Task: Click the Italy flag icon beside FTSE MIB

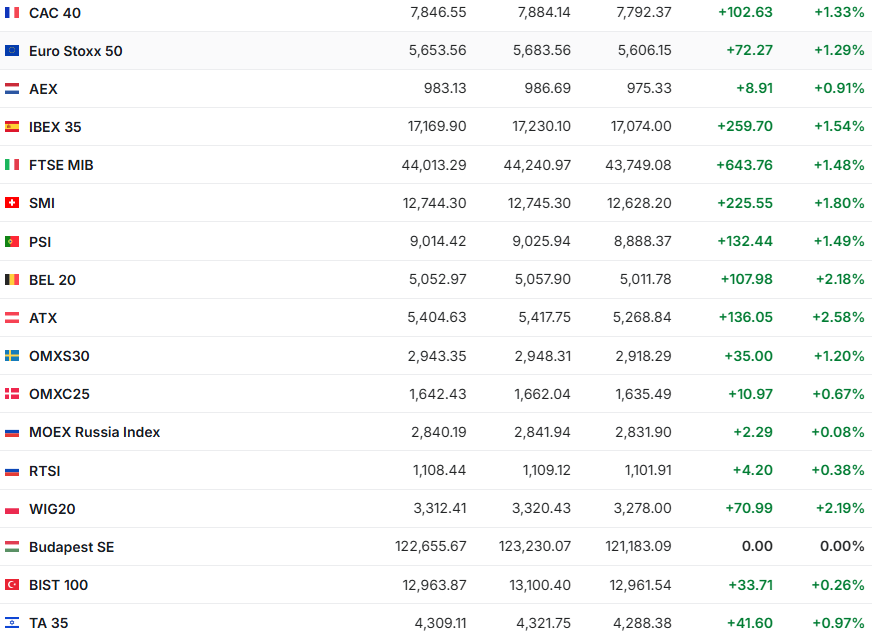Action: (12, 165)
